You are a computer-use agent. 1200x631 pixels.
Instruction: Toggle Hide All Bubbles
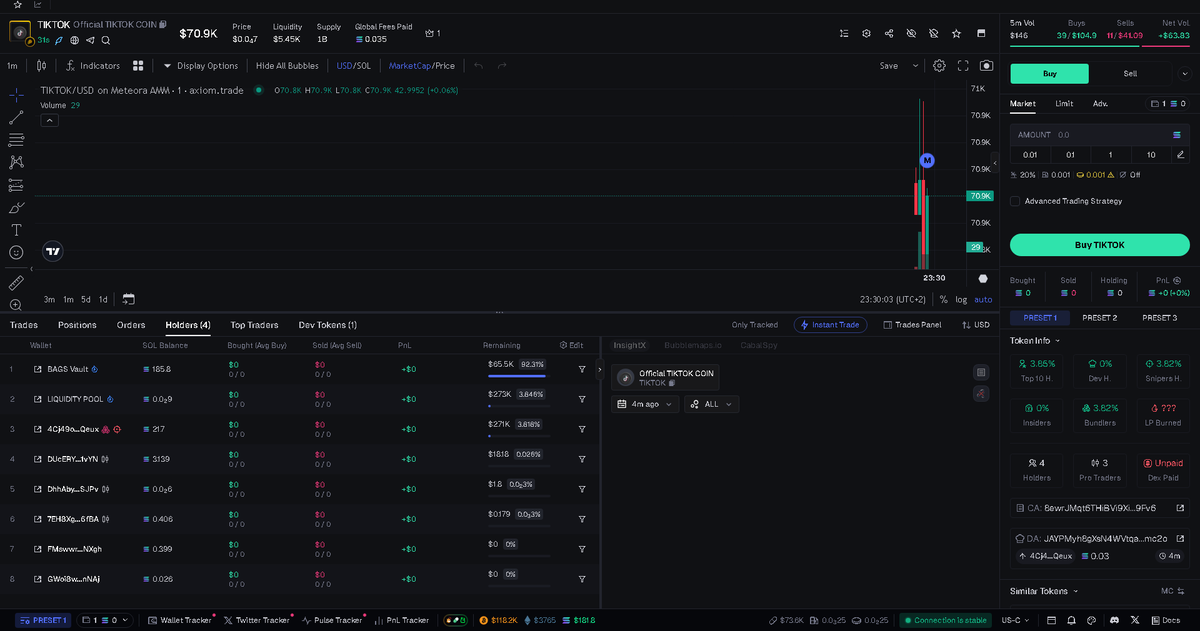click(x=287, y=66)
